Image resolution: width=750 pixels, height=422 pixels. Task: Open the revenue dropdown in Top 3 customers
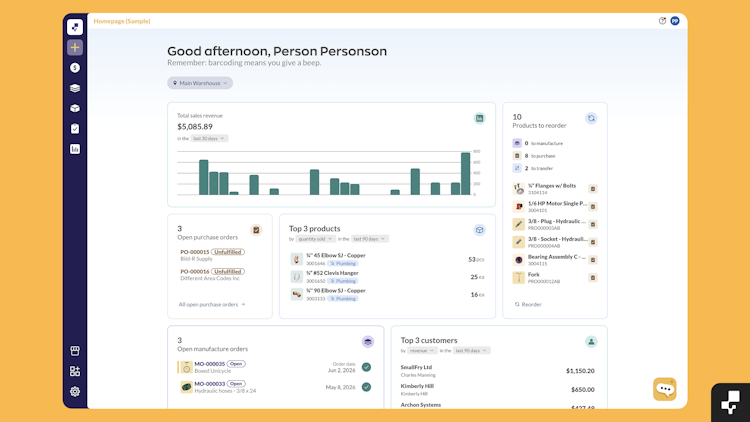[x=421, y=351]
